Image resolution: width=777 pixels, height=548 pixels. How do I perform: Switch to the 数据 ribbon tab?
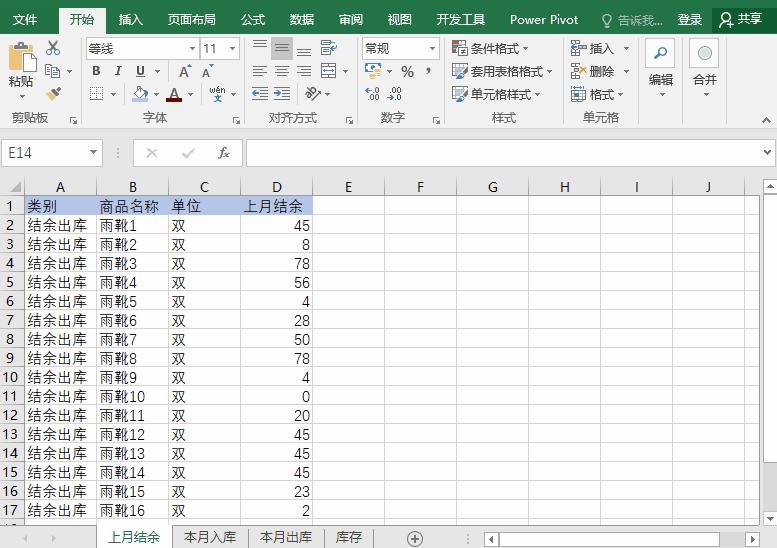coord(302,20)
